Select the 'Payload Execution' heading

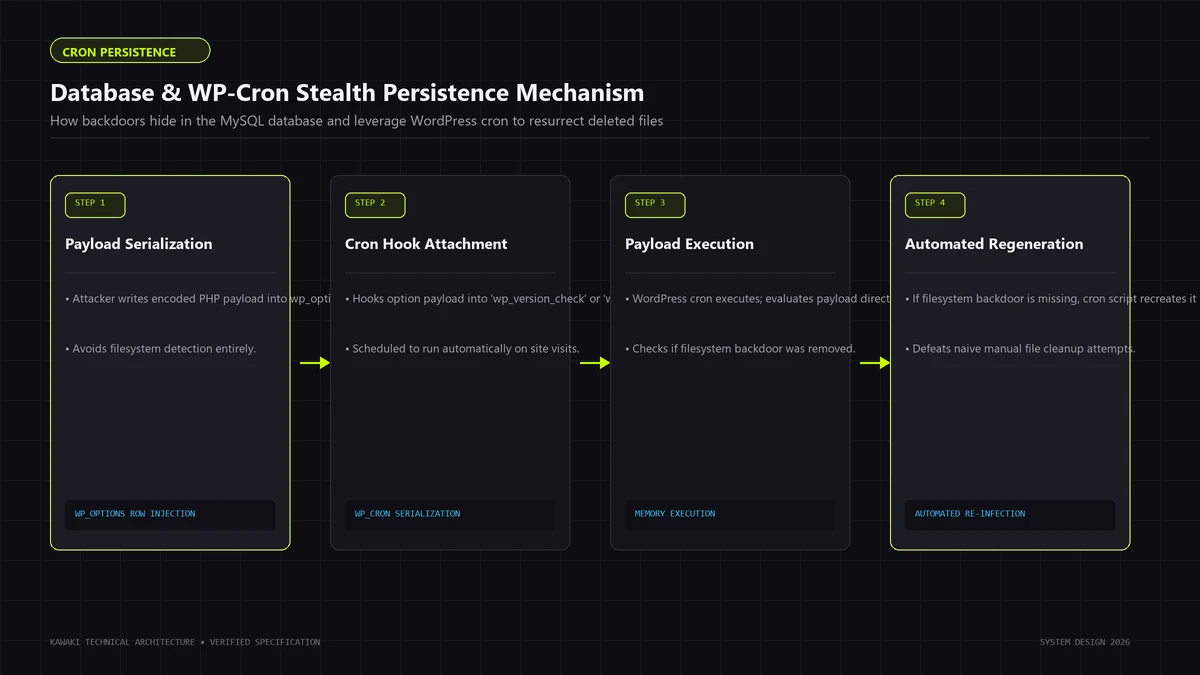689,244
